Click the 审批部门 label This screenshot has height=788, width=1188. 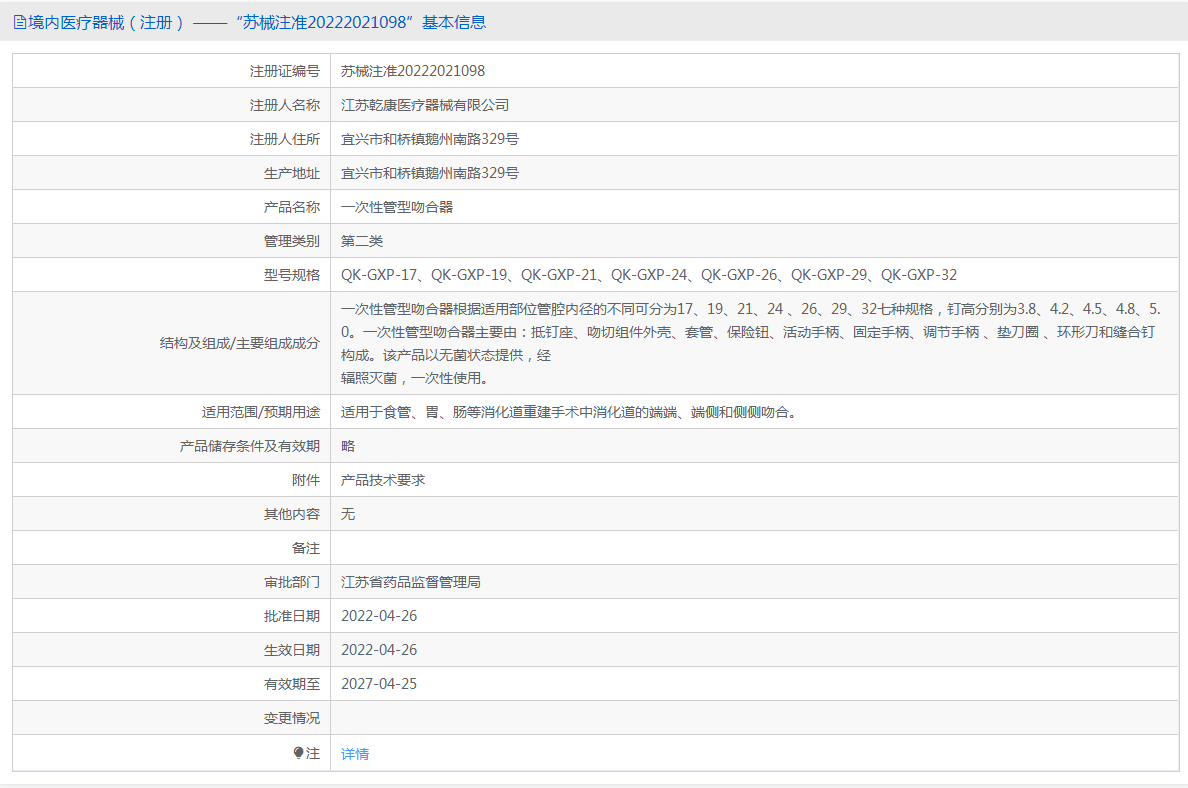click(x=292, y=582)
